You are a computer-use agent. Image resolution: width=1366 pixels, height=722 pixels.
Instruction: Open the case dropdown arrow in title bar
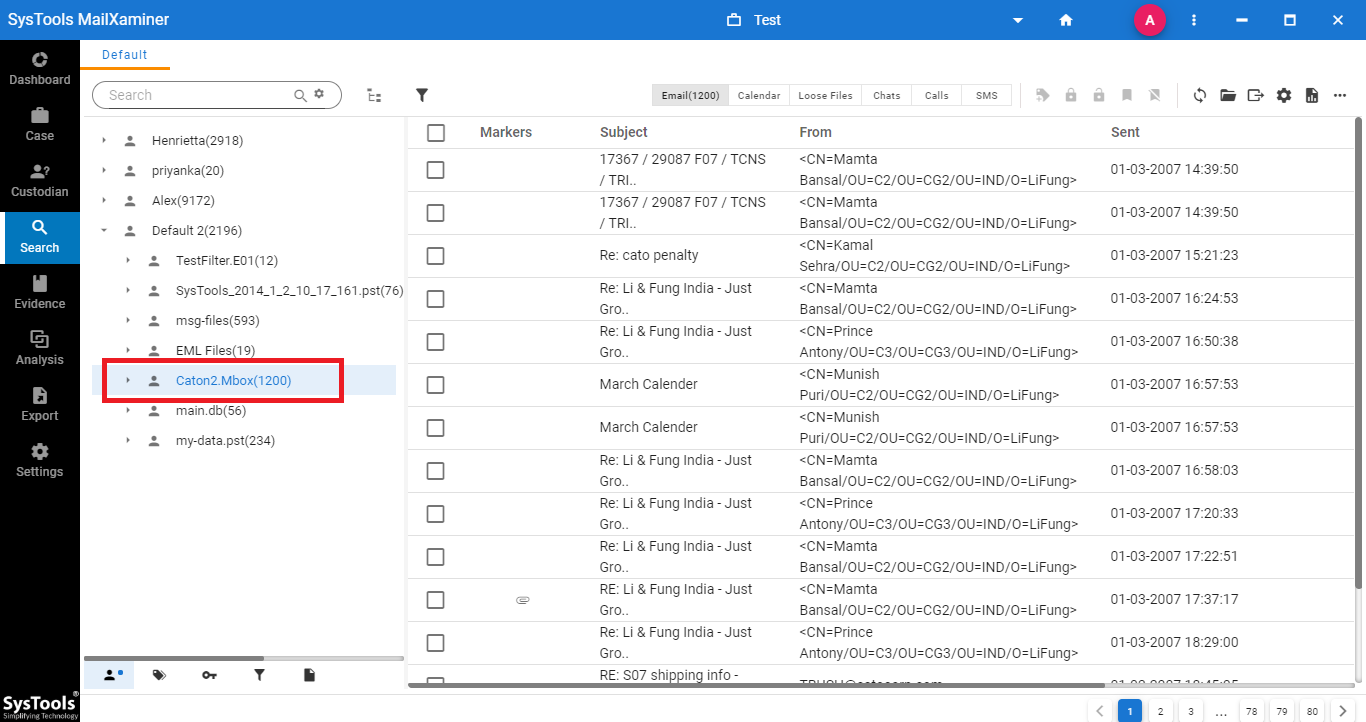click(1018, 20)
